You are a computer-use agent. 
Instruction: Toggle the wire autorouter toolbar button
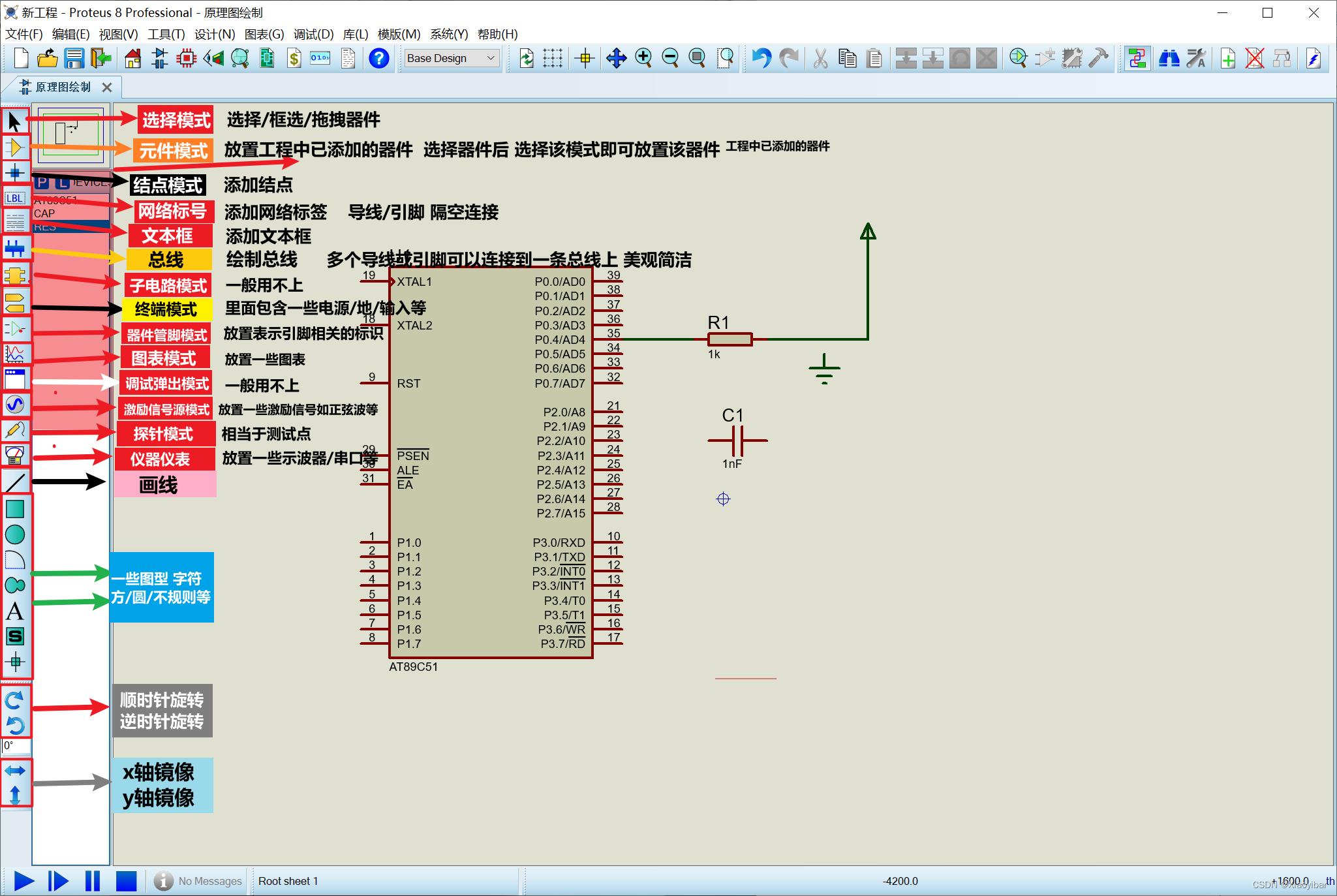click(x=1137, y=59)
